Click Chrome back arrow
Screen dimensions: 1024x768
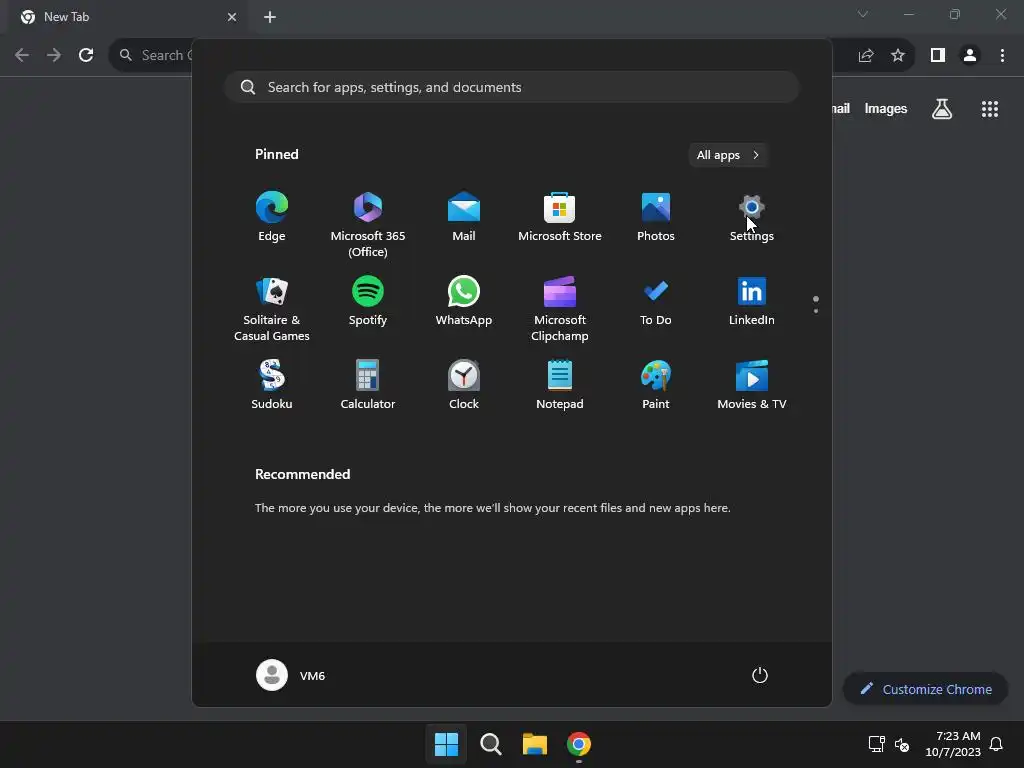(22, 55)
